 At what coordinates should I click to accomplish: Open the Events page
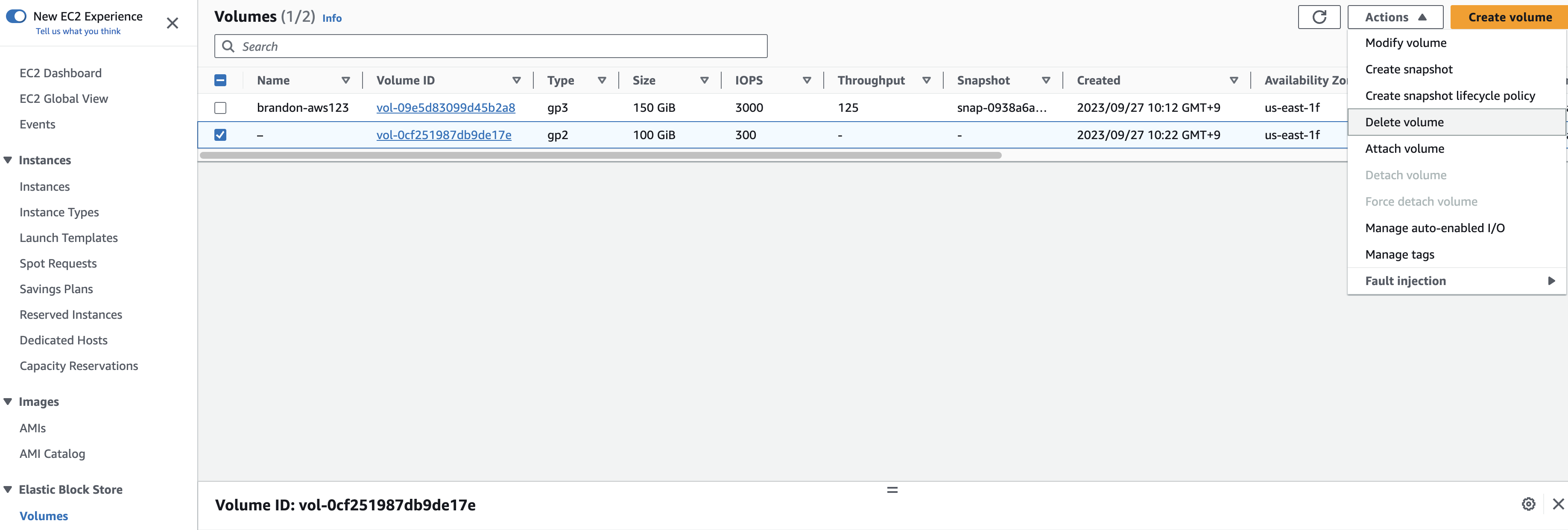pyautogui.click(x=37, y=124)
